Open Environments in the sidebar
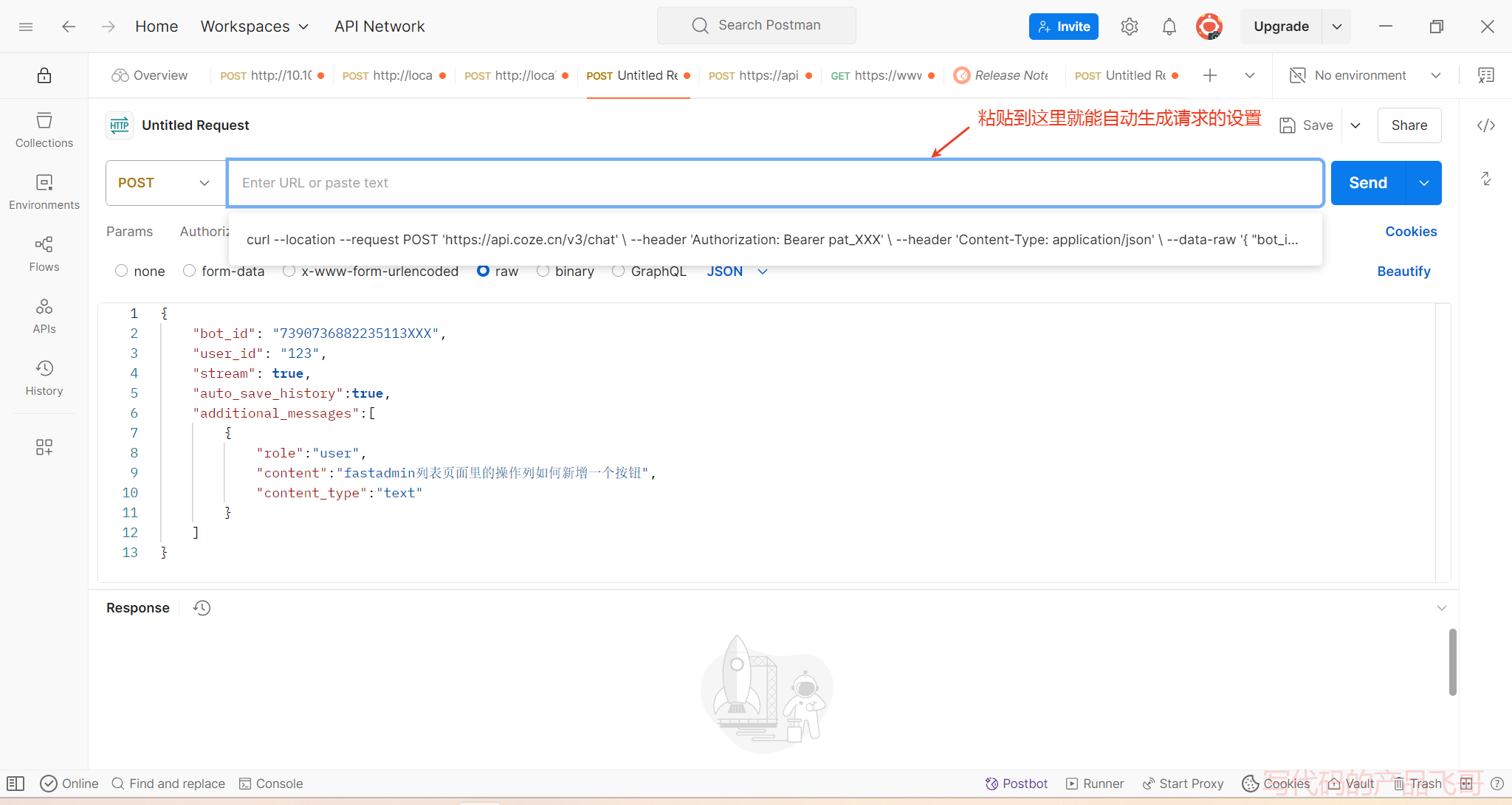 [44, 192]
